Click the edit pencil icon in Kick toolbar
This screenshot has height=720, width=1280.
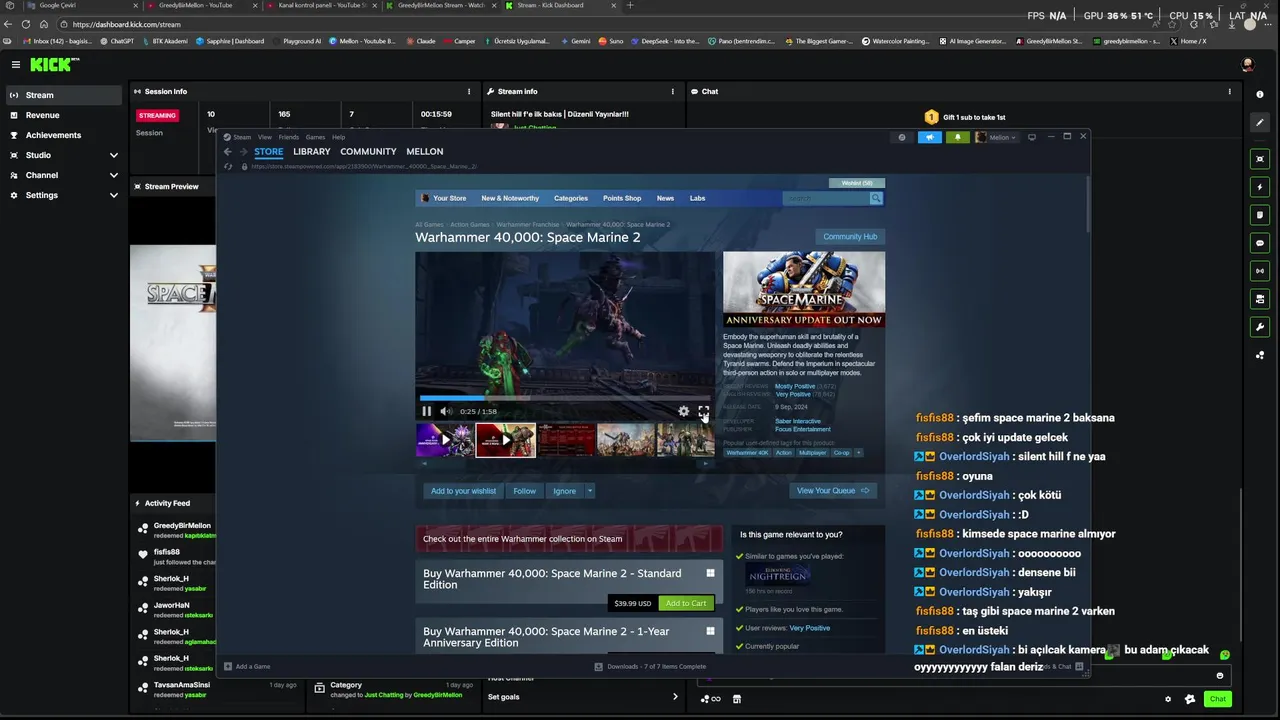[1260, 122]
